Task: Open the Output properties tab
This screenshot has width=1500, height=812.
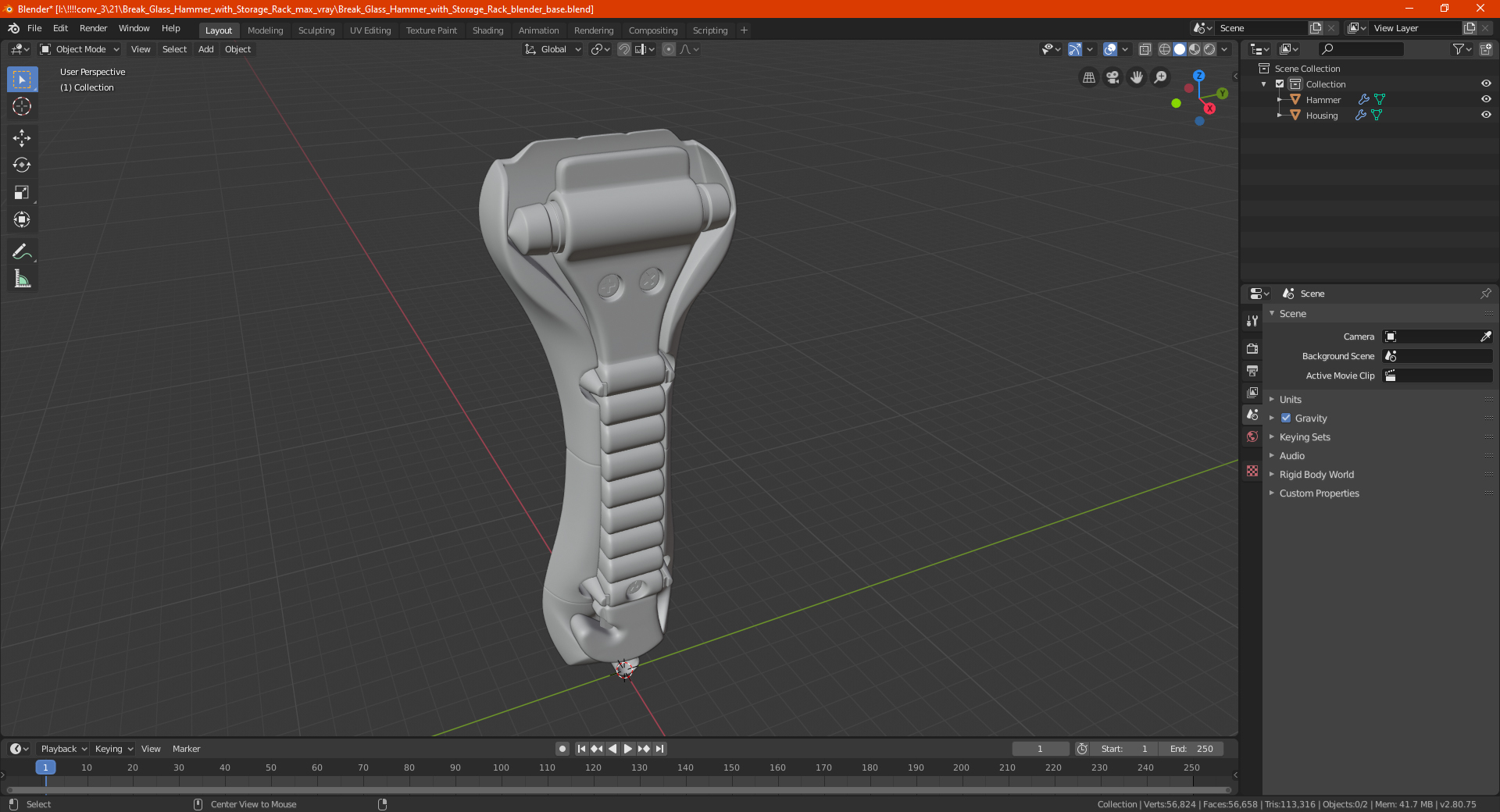Action: point(1252,370)
